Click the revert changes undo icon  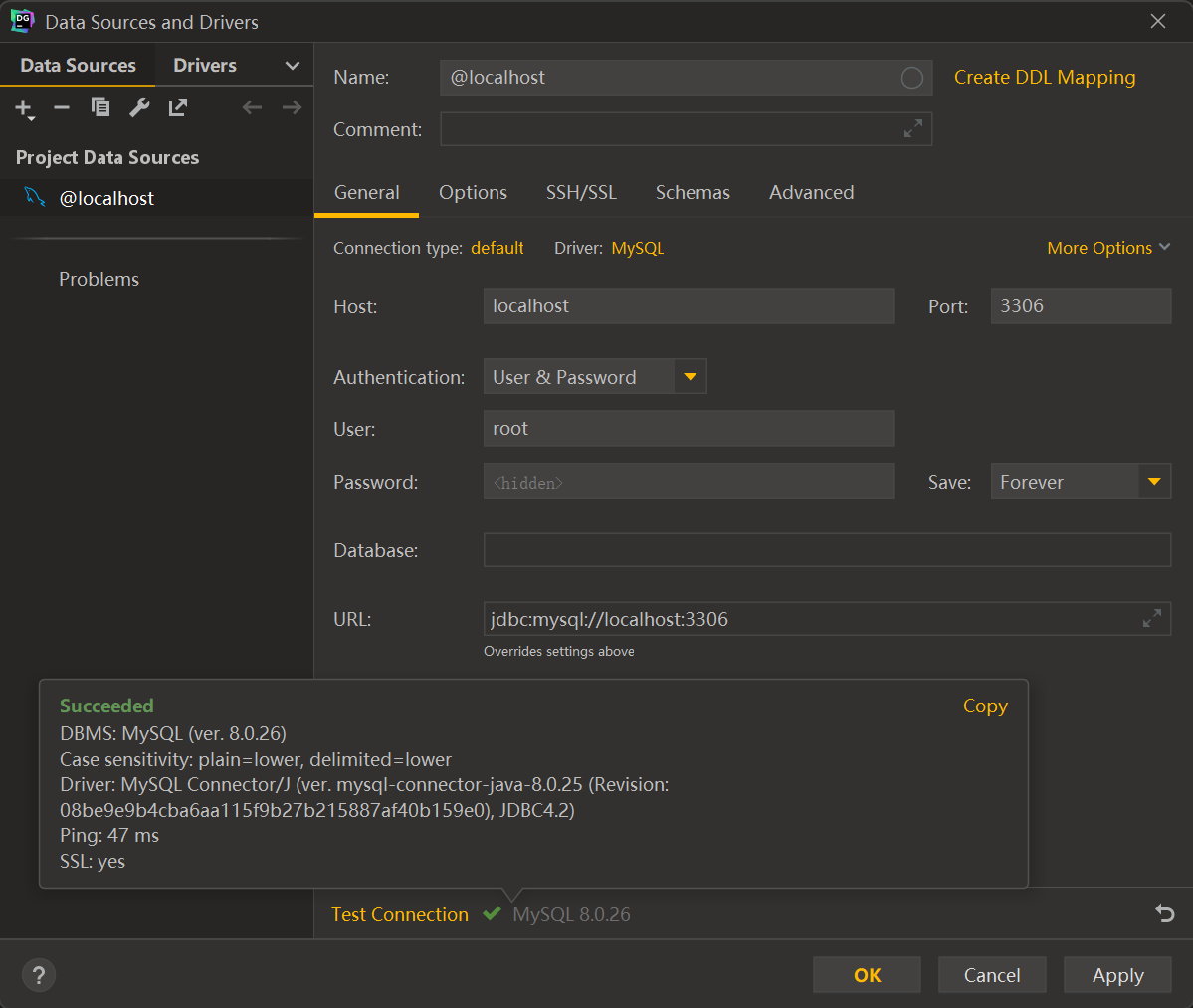[1164, 913]
